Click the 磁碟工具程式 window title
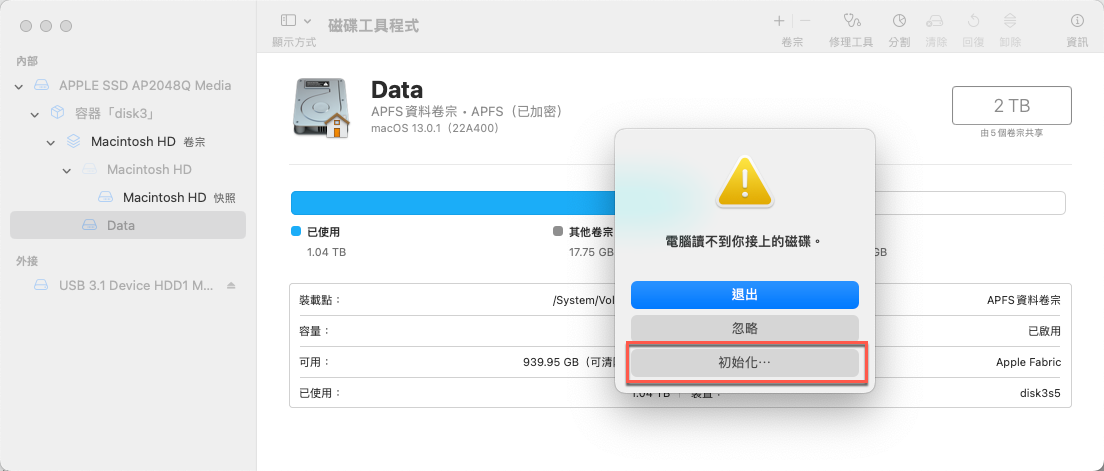The width and height of the screenshot is (1104, 471). (374, 26)
